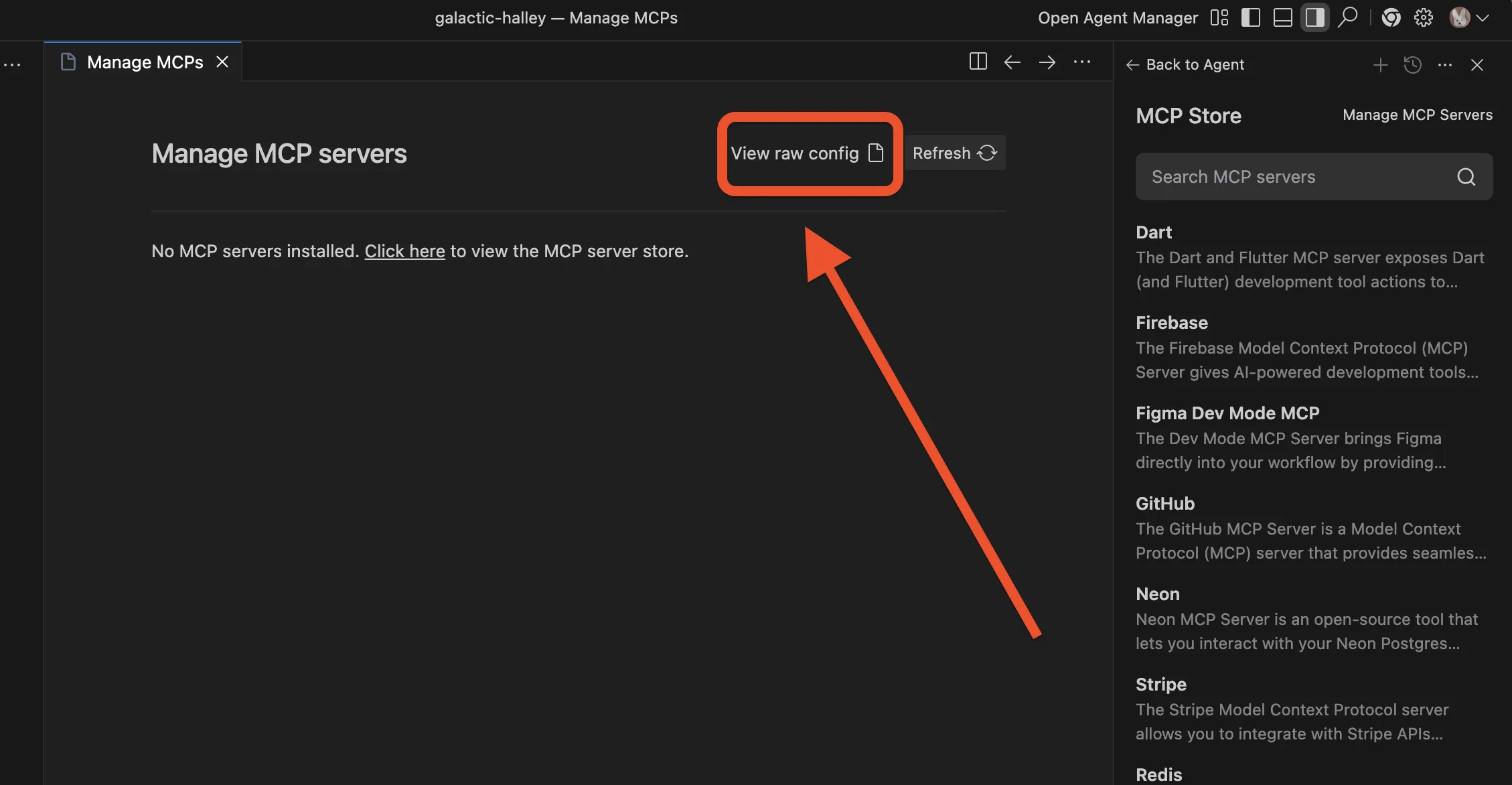Open chat history via the clock icon
Screen dimensions: 1512x785
1413,64
